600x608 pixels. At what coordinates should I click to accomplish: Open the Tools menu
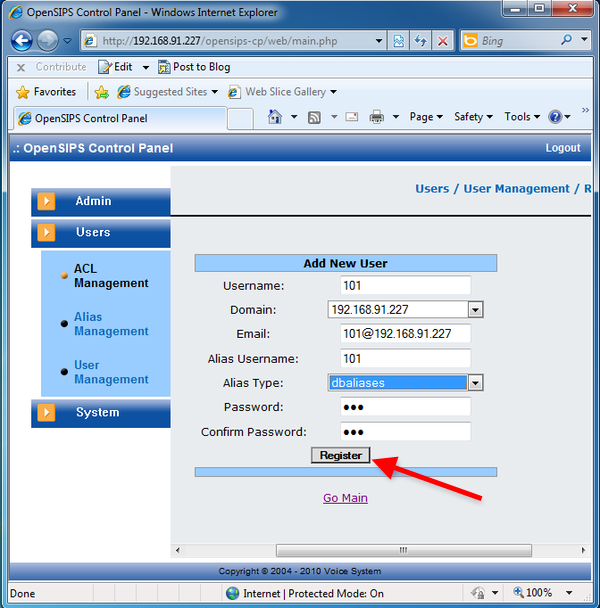pyautogui.click(x=522, y=117)
